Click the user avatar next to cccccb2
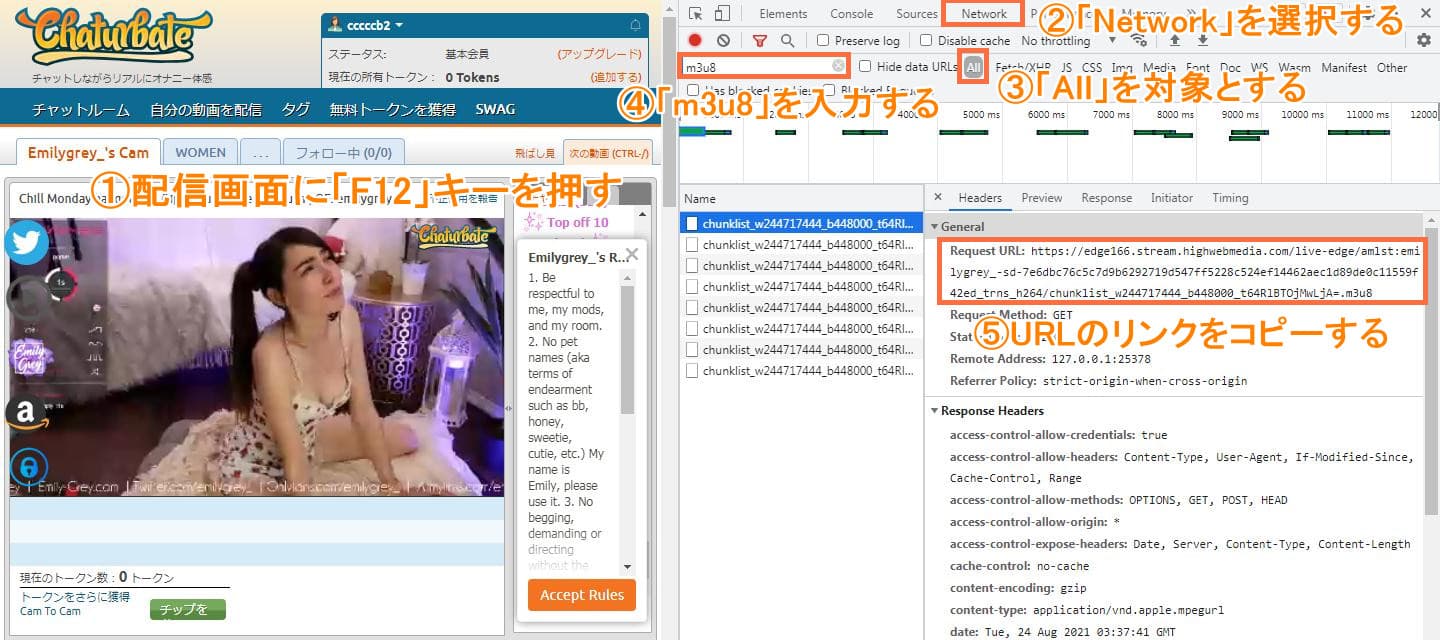Screen dimensions: 1440x640 [336, 25]
